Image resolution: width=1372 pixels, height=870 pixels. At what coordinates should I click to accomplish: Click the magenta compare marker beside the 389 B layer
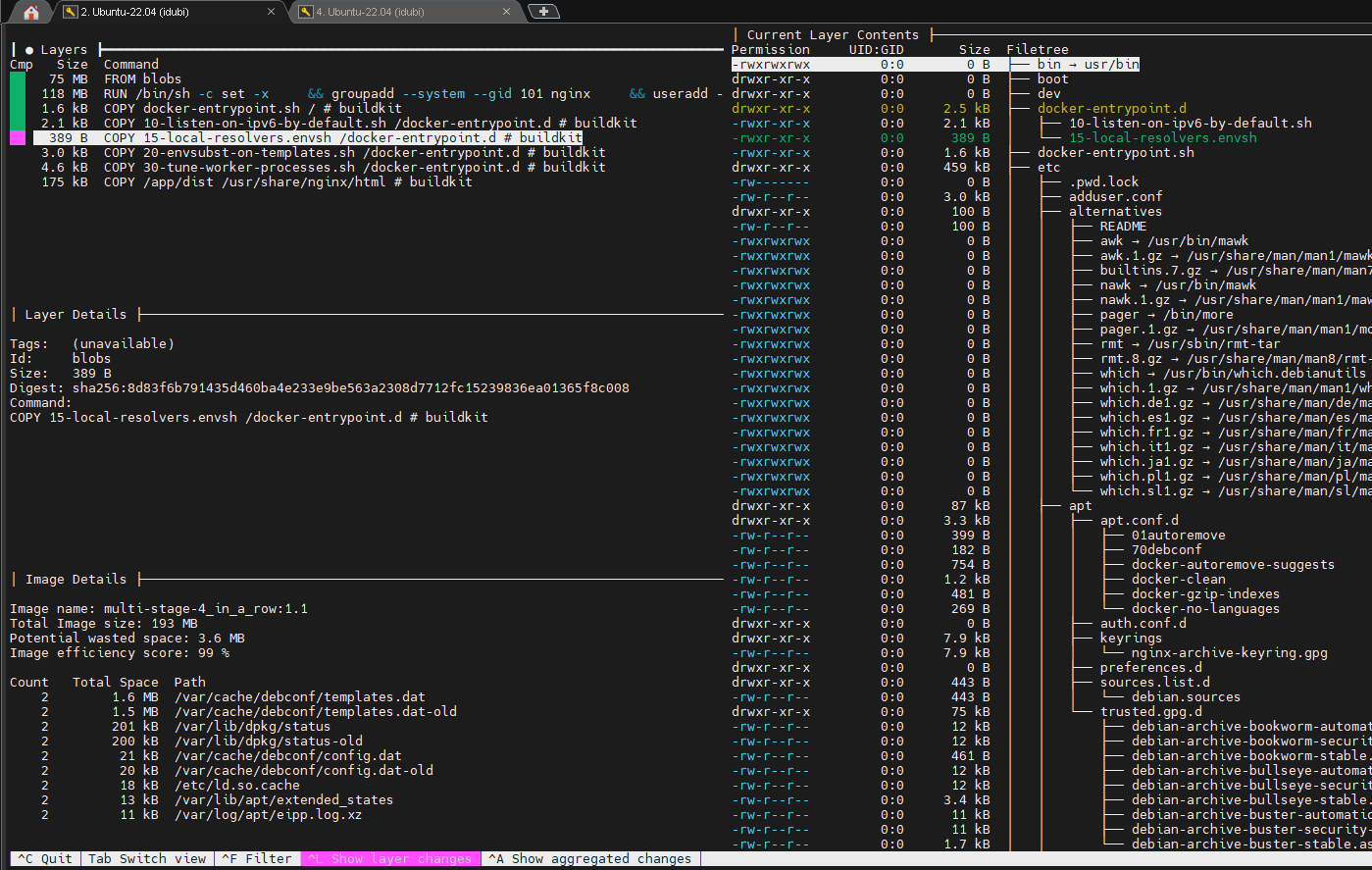tap(18, 137)
